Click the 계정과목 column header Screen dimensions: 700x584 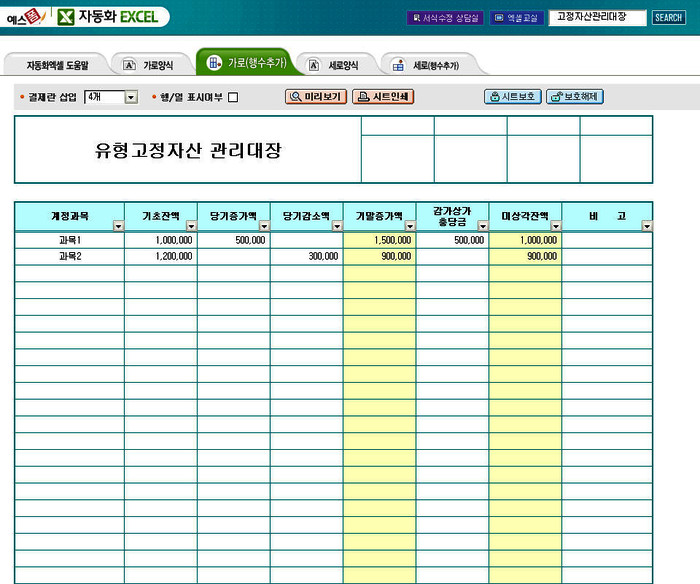point(70,217)
